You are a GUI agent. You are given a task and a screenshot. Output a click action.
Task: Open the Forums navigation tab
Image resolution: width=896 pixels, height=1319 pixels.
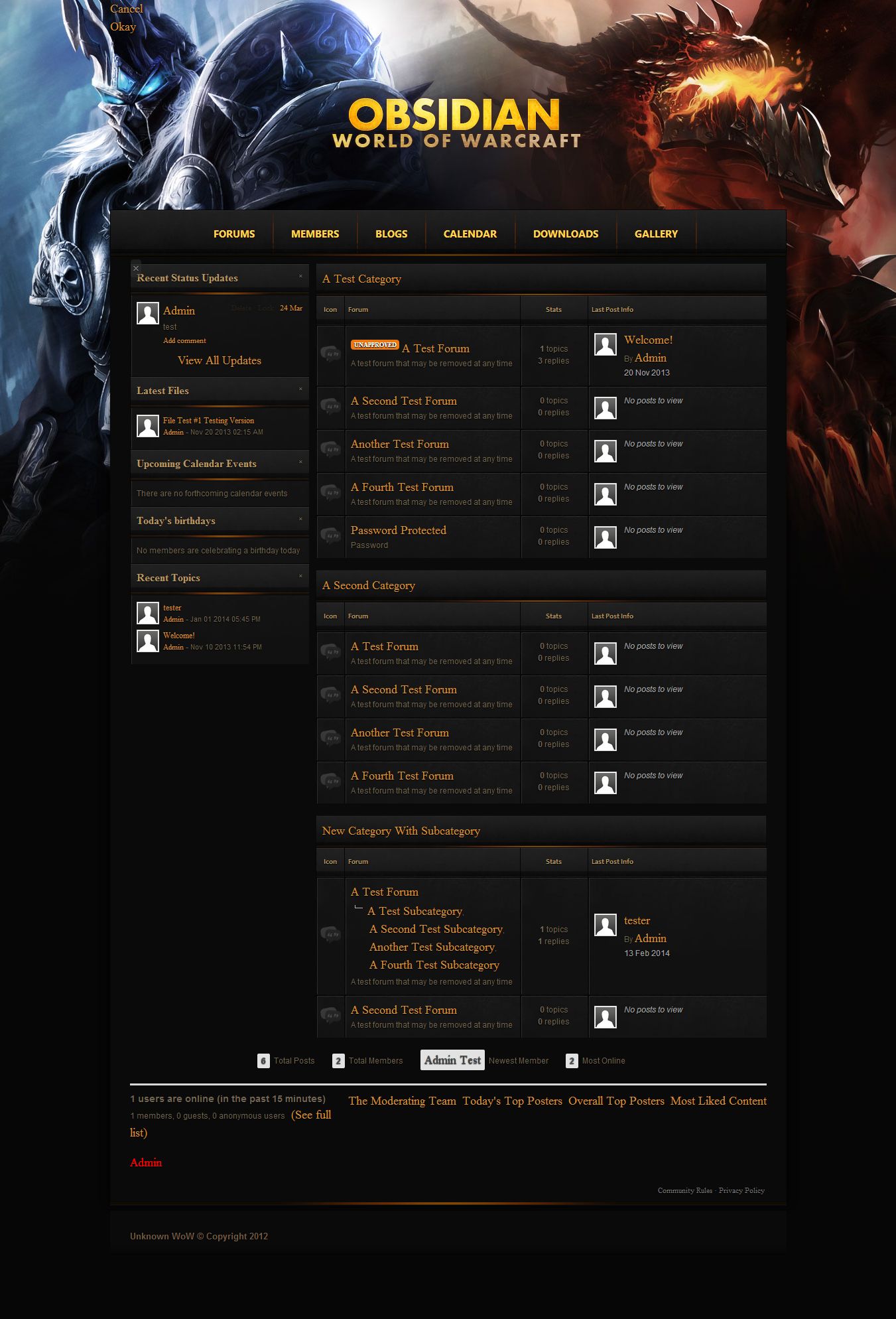[x=234, y=234]
